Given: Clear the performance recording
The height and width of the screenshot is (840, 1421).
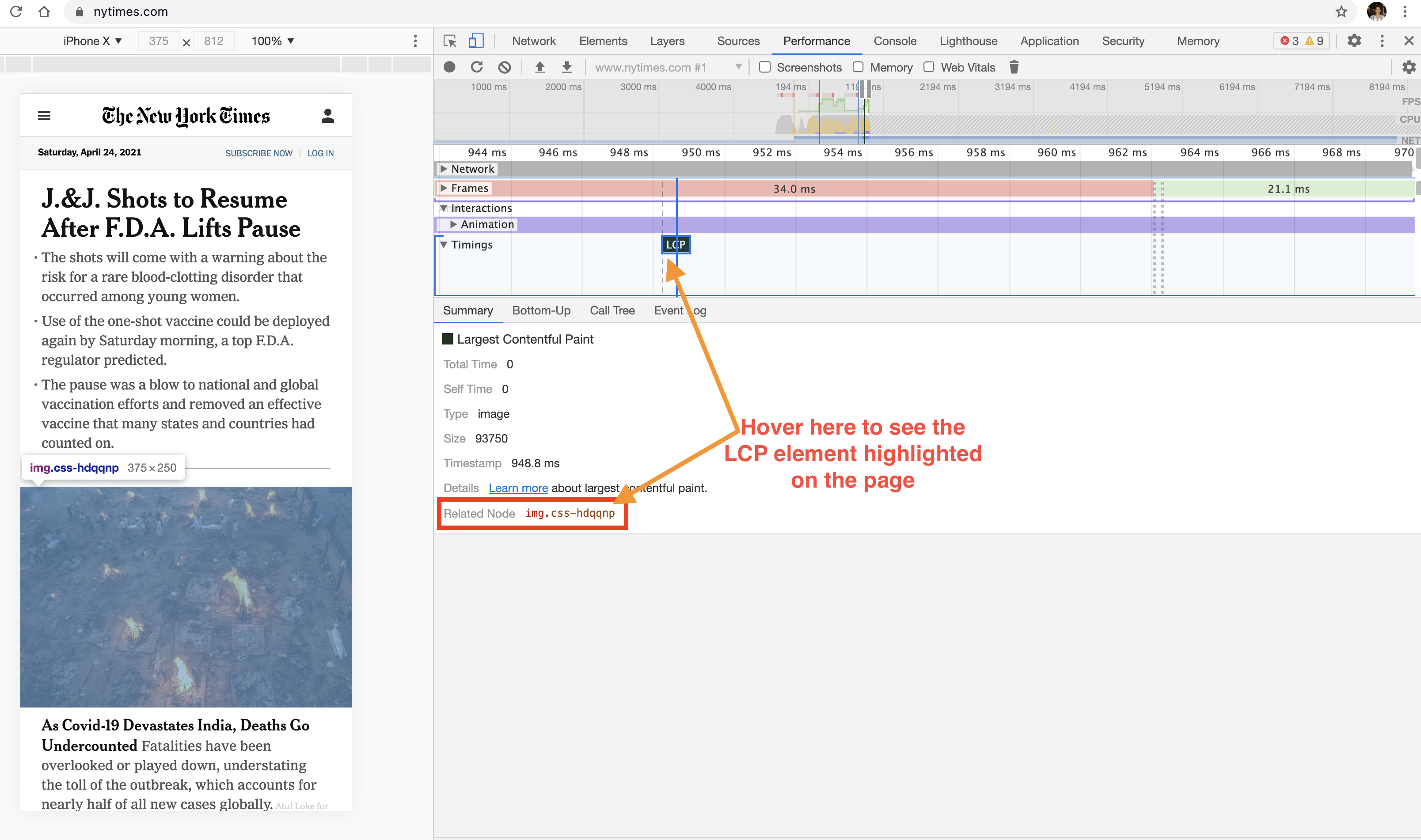Looking at the screenshot, I should 505,68.
